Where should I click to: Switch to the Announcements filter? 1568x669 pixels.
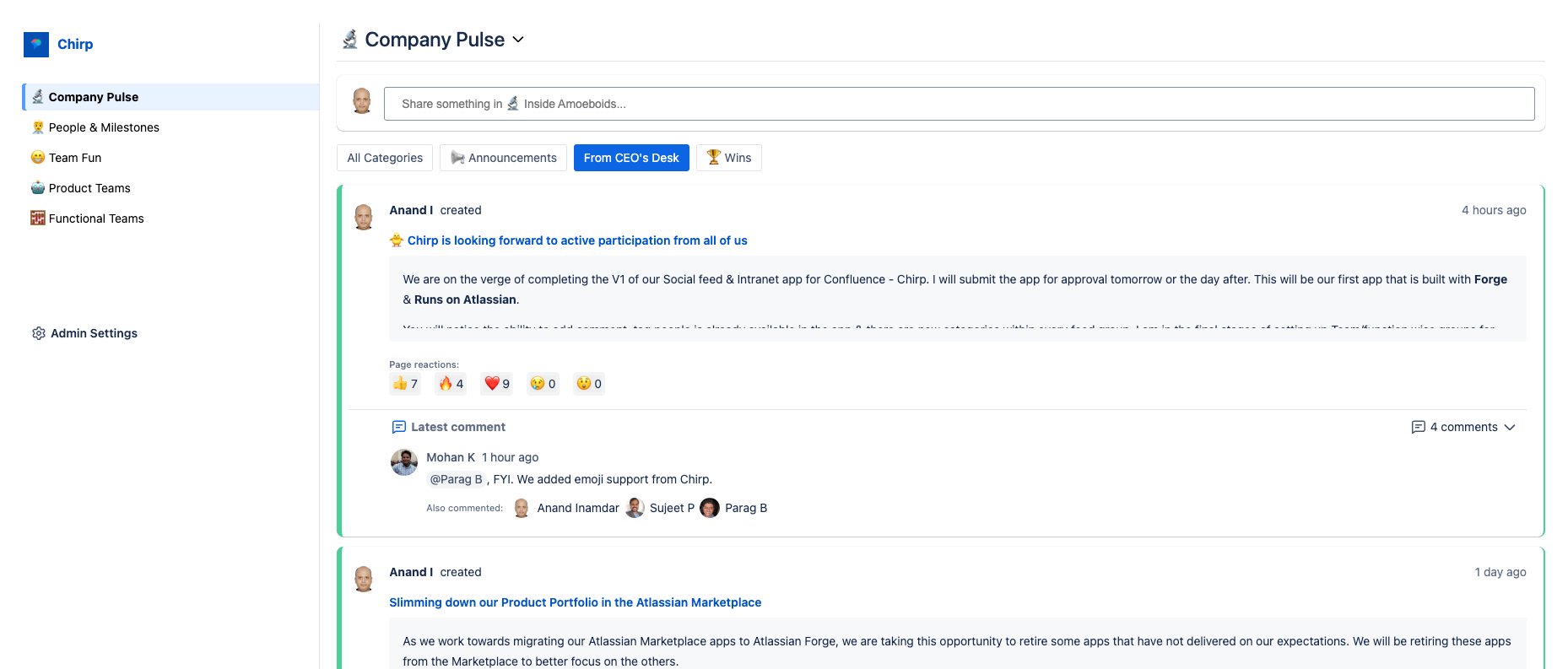click(503, 158)
